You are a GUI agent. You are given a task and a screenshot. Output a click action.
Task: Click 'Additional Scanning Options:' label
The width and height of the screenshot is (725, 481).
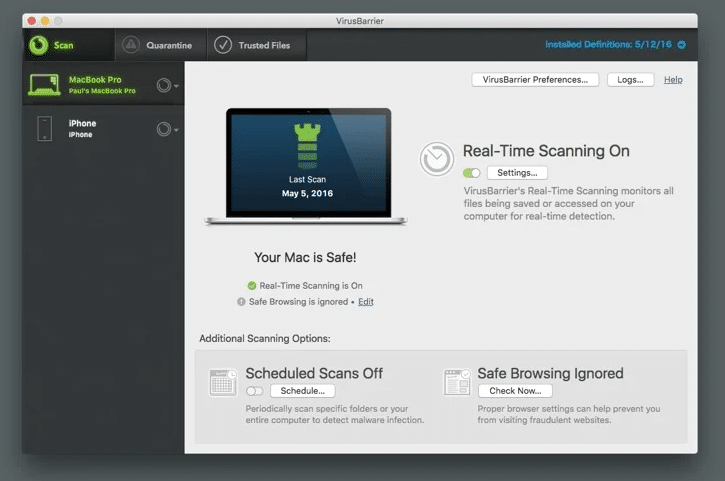265,339
